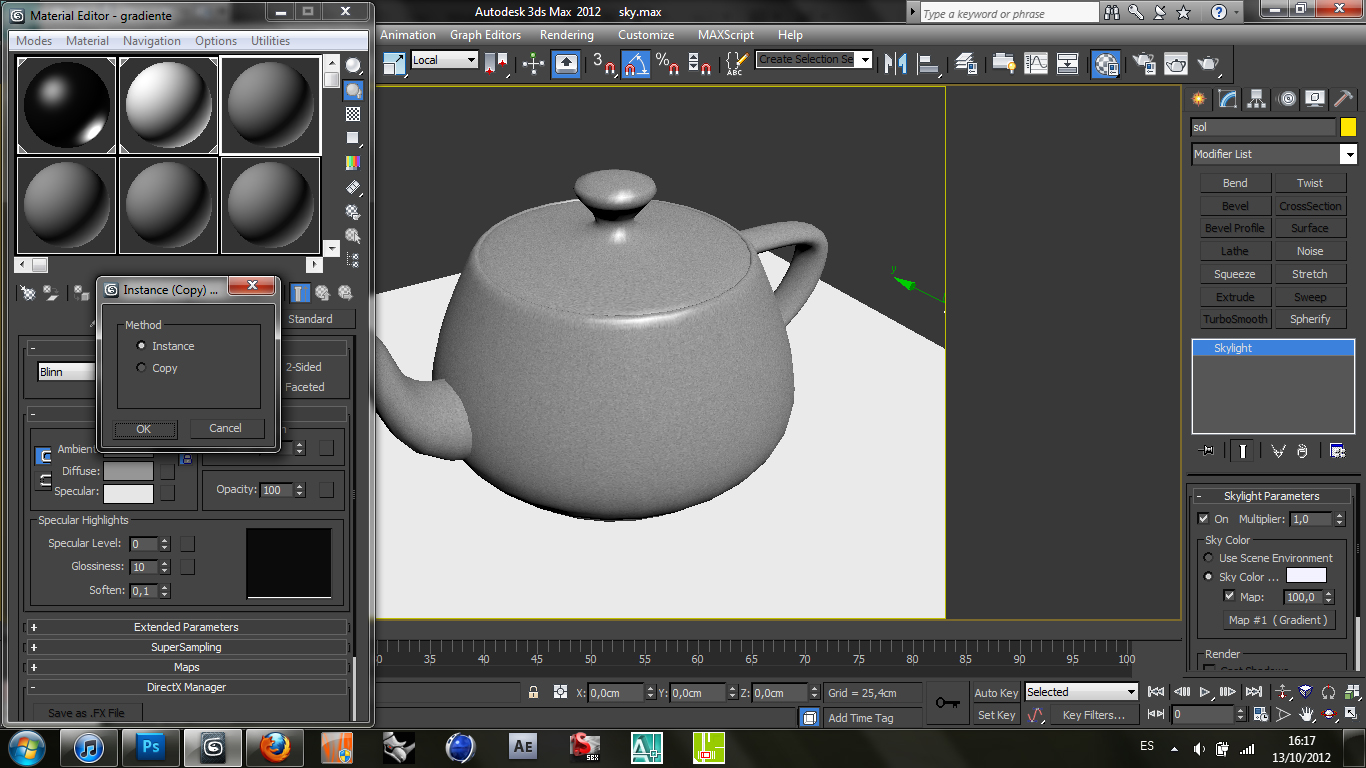This screenshot has width=1366, height=768.
Task: Toggle the Sky Color Map checkbox
Action: coord(1229,596)
